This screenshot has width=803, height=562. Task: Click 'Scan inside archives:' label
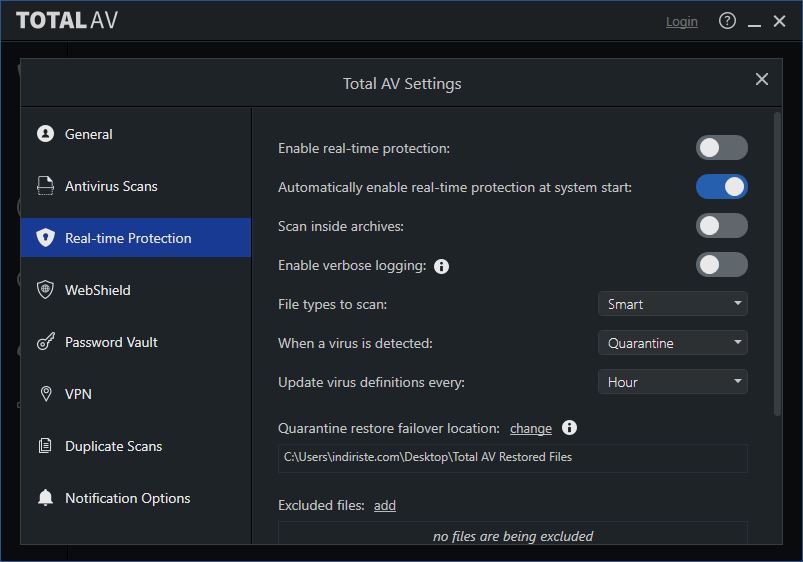(341, 226)
